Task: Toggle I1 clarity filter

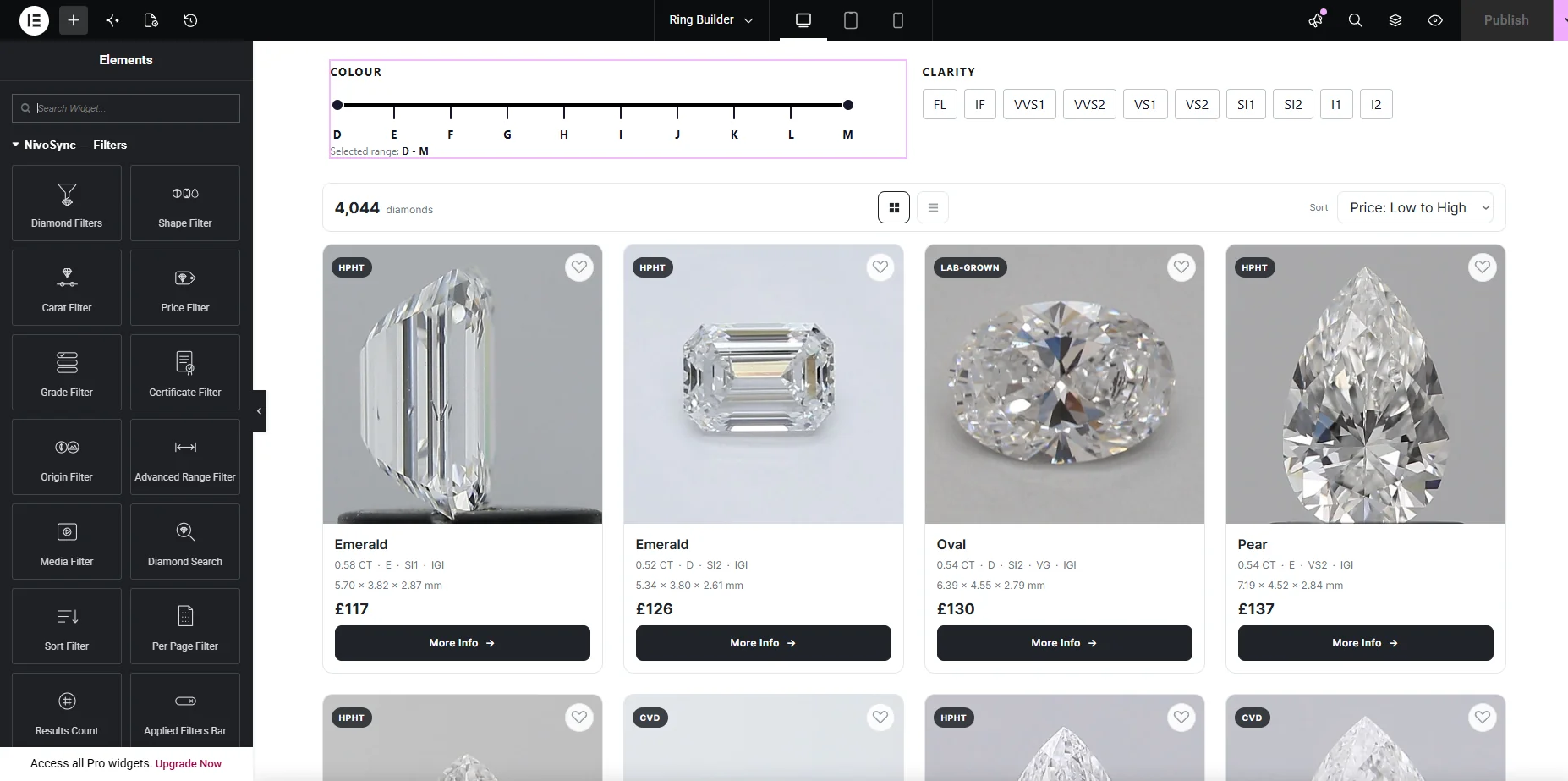Action: (1336, 105)
